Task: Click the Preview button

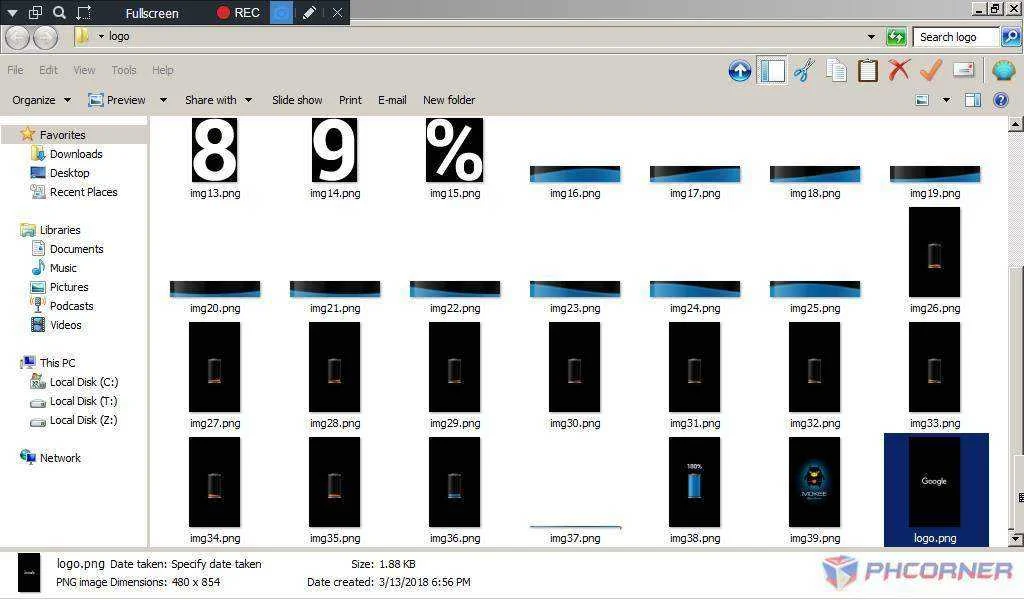Action: tap(117, 100)
